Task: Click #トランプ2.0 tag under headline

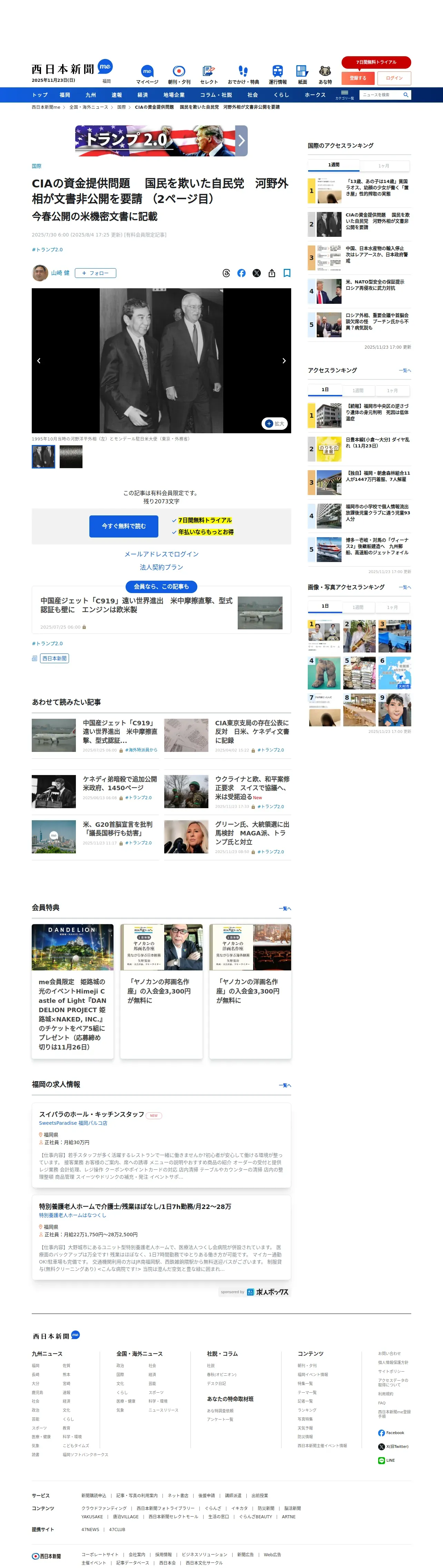Action: [47, 250]
